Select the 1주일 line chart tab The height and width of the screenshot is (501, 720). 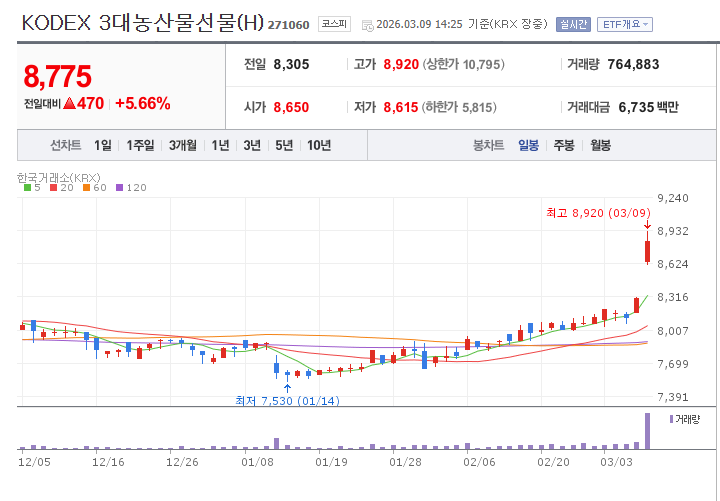tap(141, 146)
